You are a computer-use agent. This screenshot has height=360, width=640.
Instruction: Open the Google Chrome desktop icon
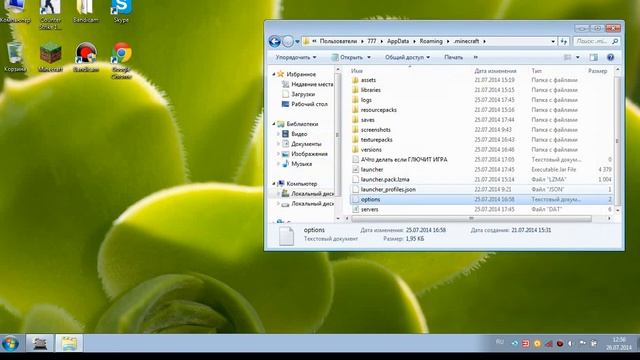tap(122, 59)
